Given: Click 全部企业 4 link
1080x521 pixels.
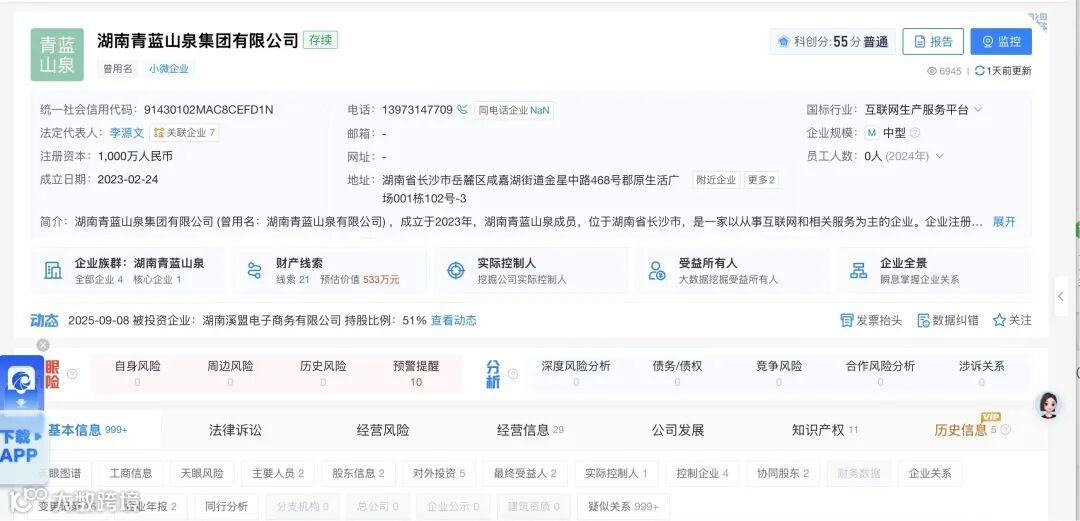Looking at the screenshot, I should click(99, 279).
